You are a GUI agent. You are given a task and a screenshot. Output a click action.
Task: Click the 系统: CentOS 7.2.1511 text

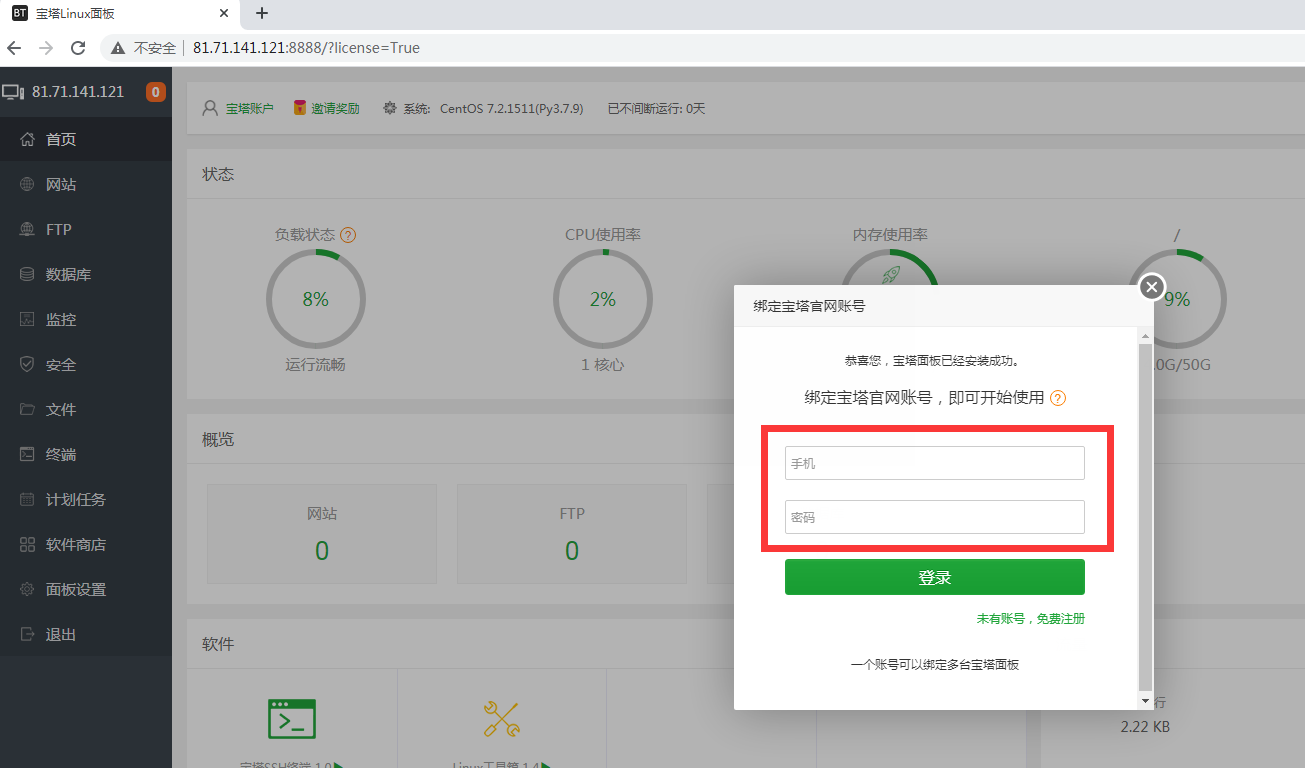point(494,108)
